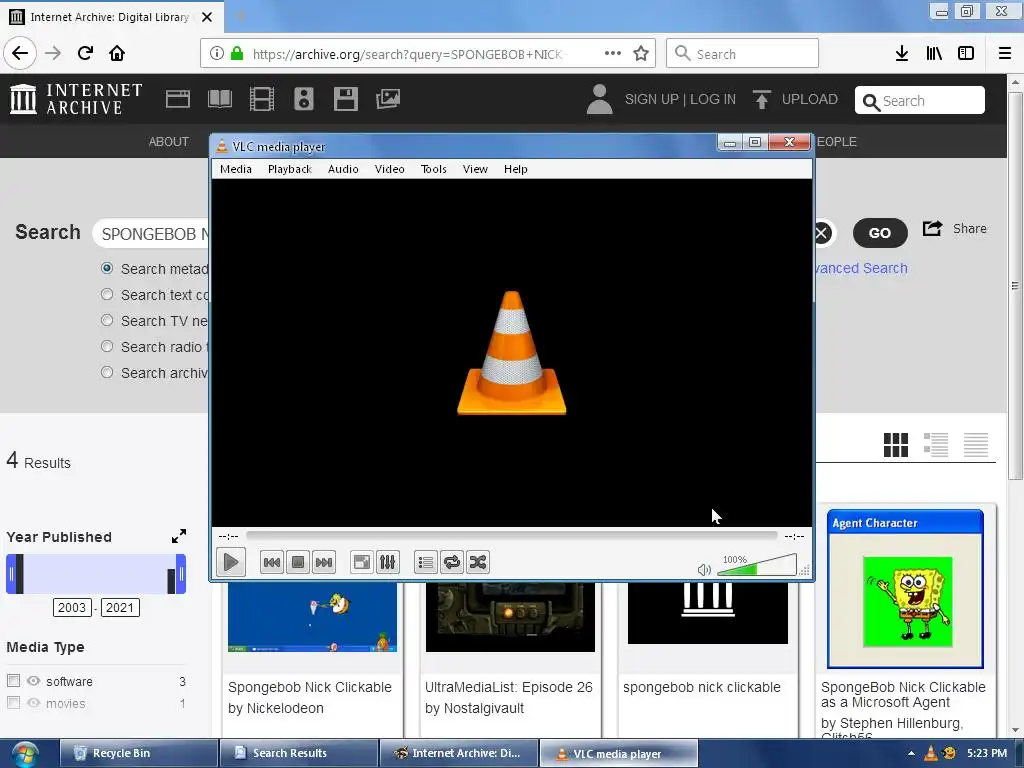Open the View menu in VLC
This screenshot has width=1024, height=768.
[475, 169]
